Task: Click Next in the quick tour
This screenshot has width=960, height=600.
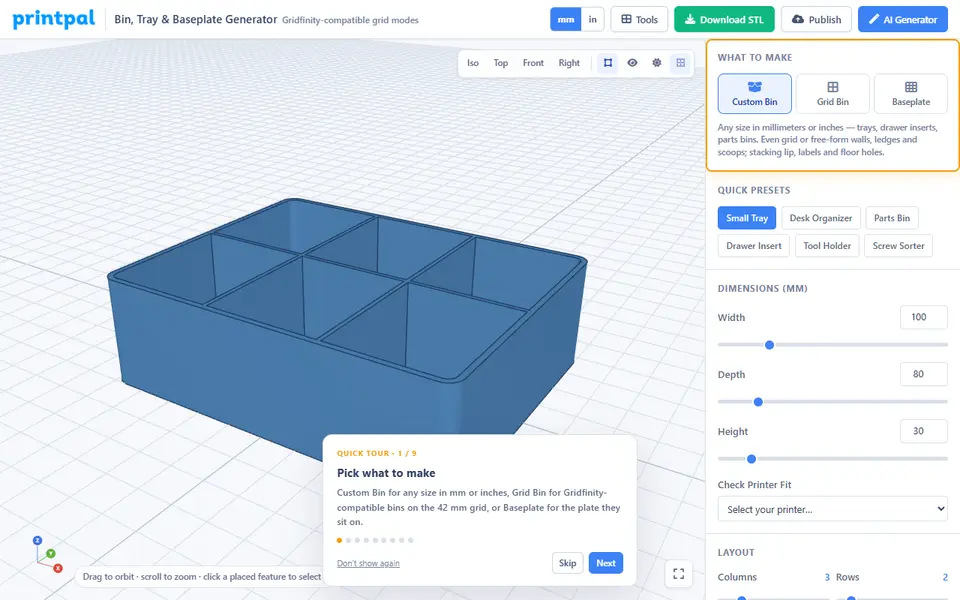Action: click(606, 563)
